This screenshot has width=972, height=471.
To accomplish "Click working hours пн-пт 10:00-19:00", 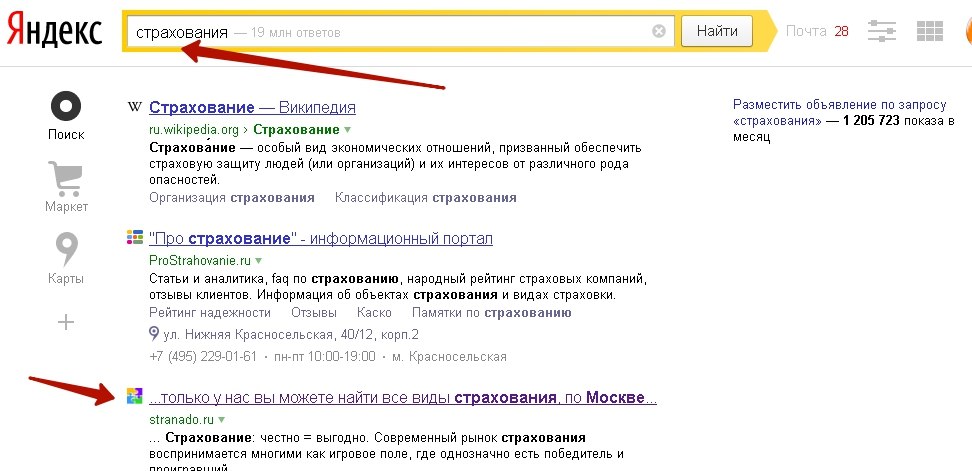I will click(x=324, y=357).
